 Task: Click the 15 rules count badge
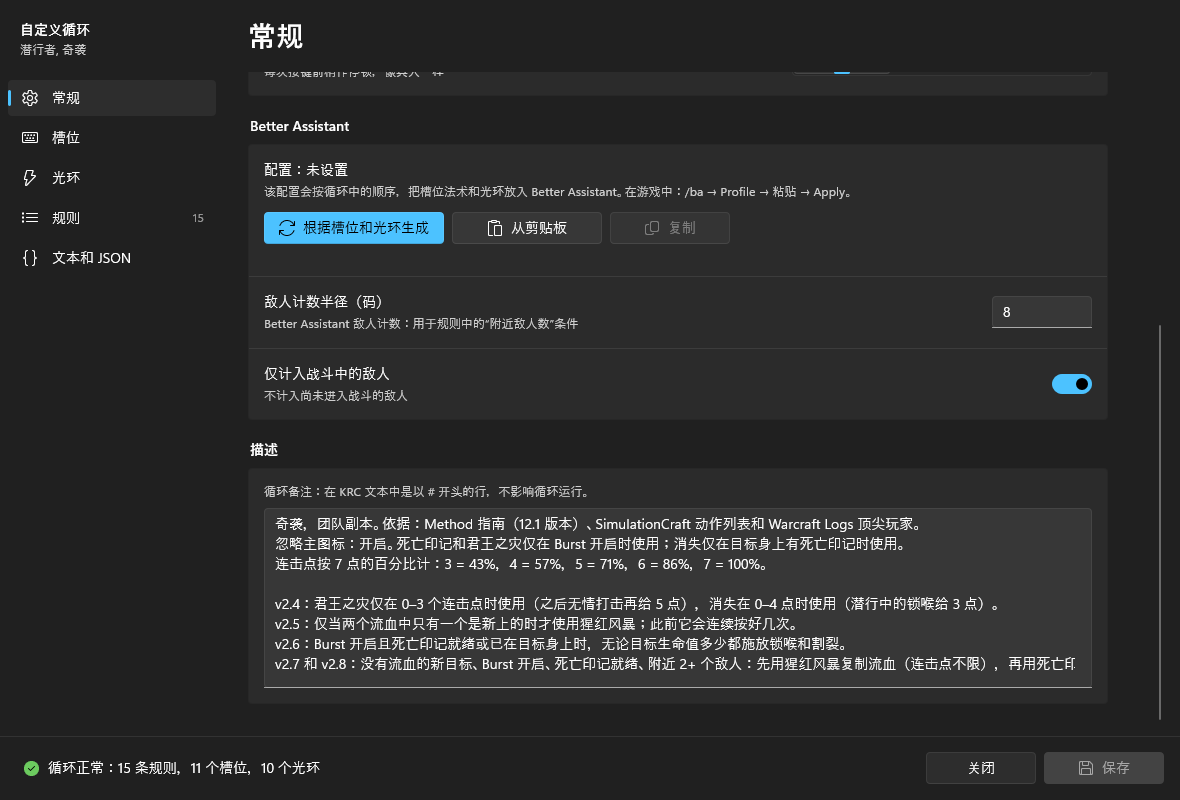(x=198, y=218)
